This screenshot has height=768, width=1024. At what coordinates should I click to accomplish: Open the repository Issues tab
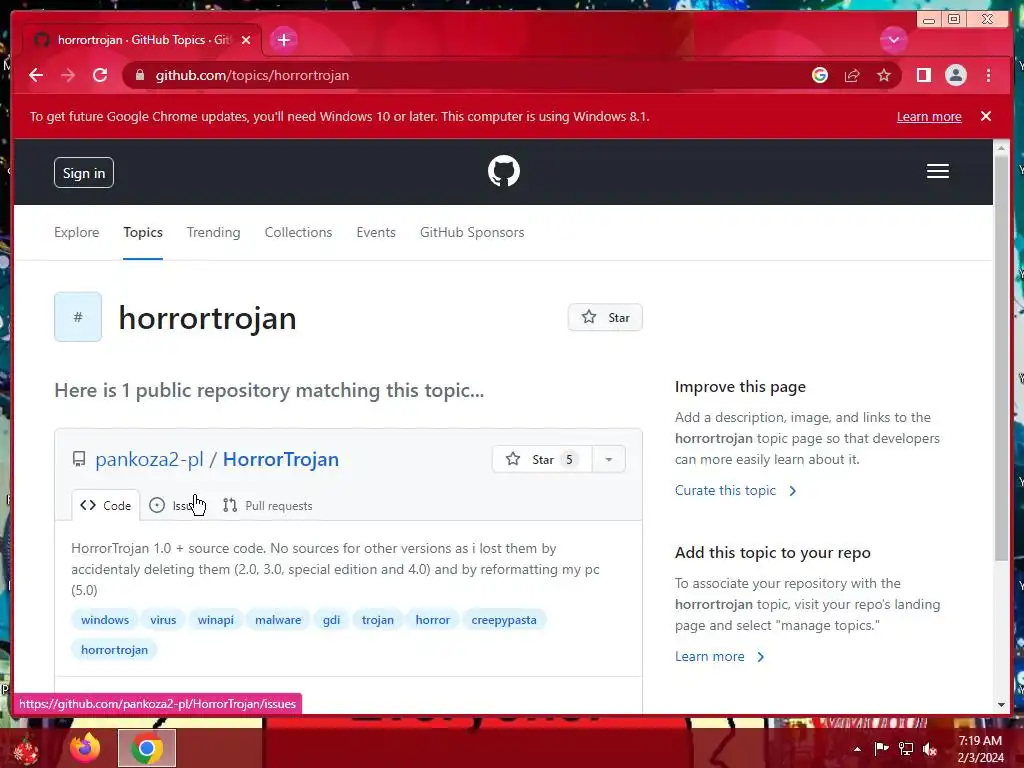pos(176,505)
